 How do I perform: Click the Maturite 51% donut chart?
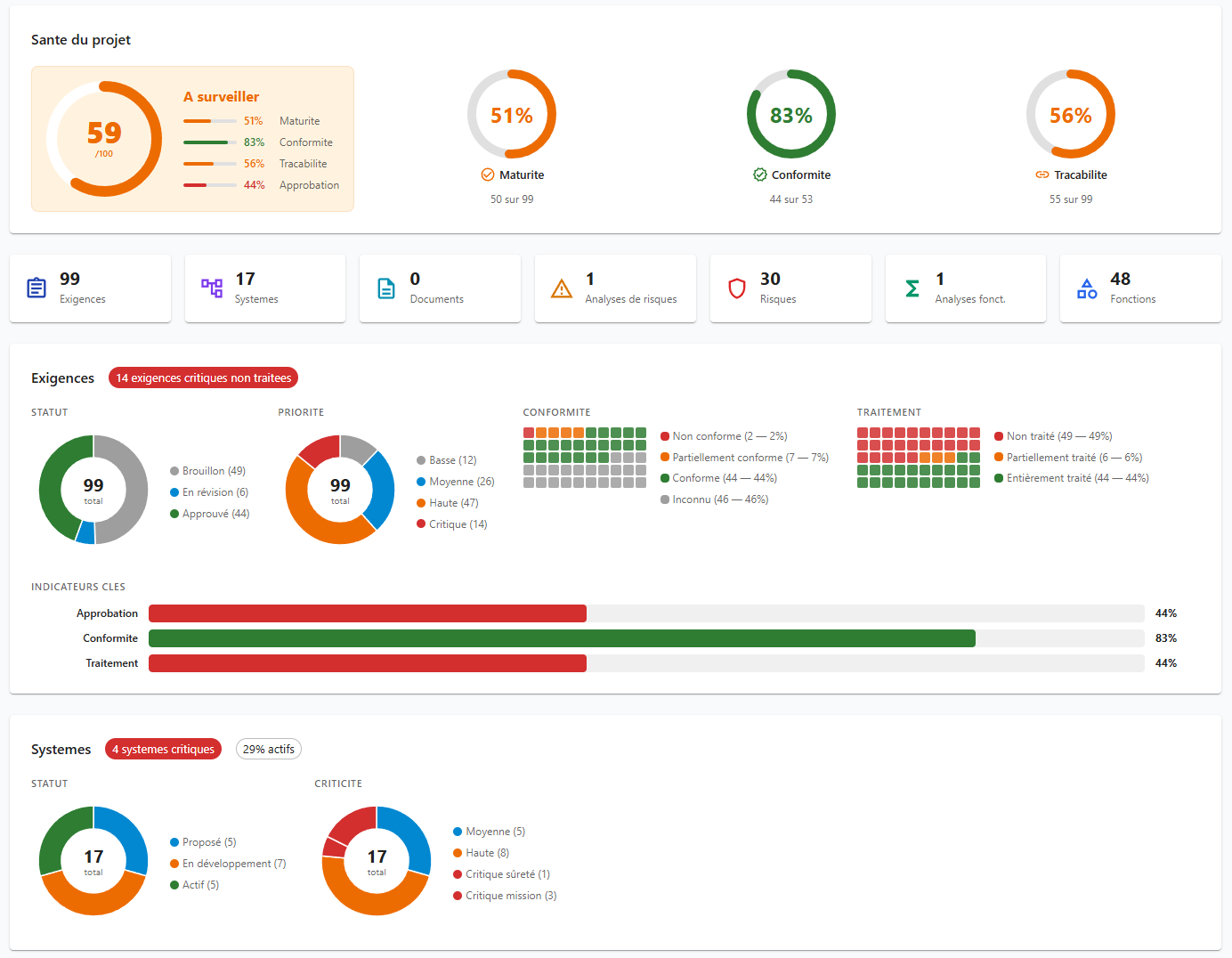click(512, 114)
